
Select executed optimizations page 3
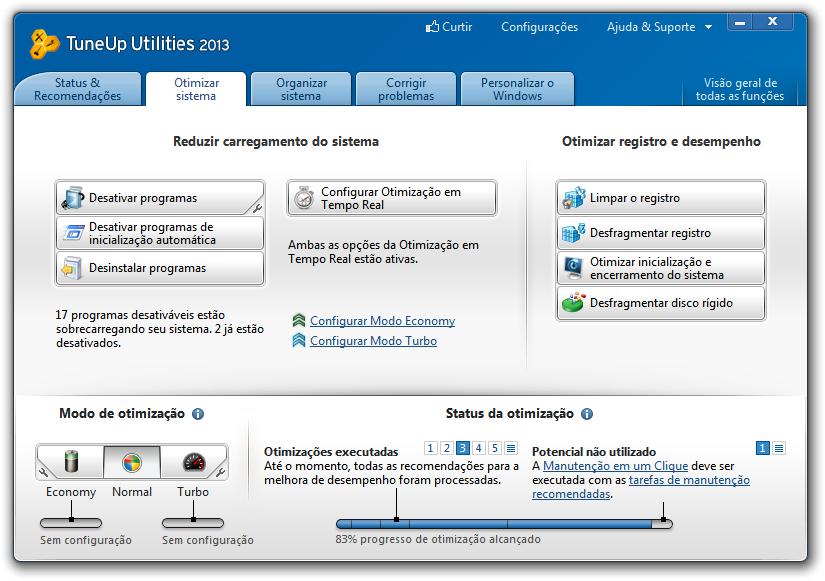pyautogui.click(x=462, y=448)
